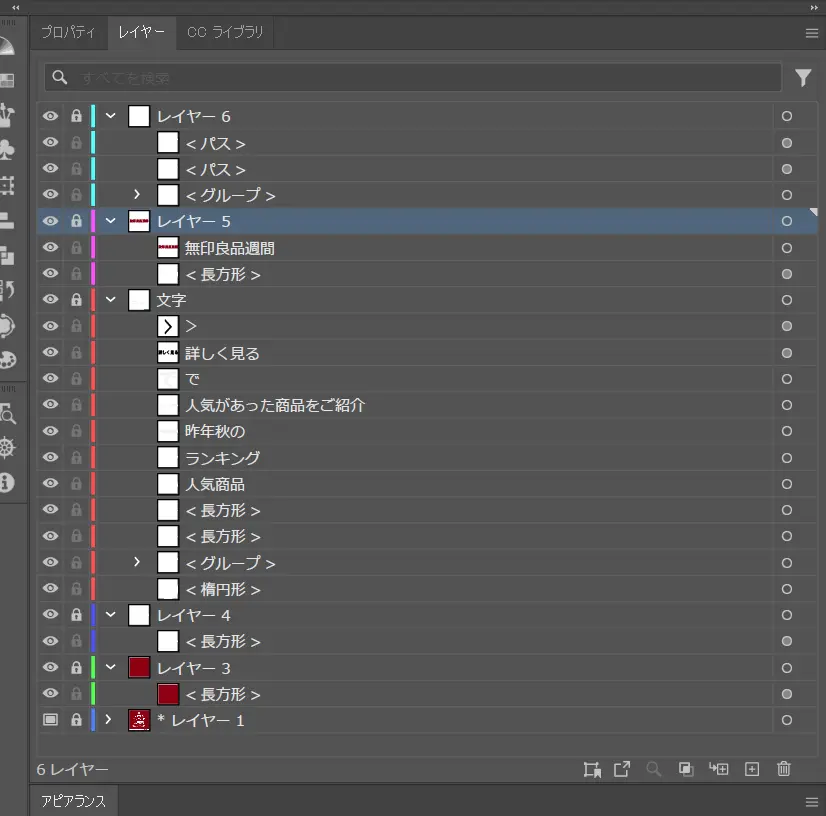826x816 pixels.
Task: Toggle visibility of 詳しく見る item
Action: 50,353
